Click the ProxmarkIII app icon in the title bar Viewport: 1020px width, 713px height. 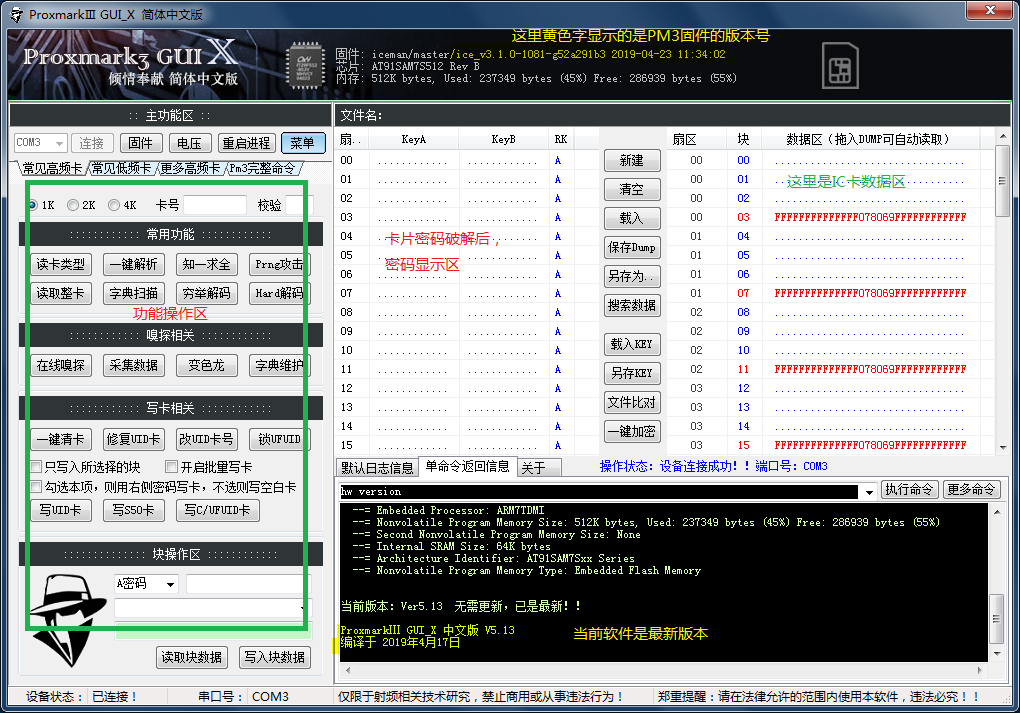tap(16, 14)
